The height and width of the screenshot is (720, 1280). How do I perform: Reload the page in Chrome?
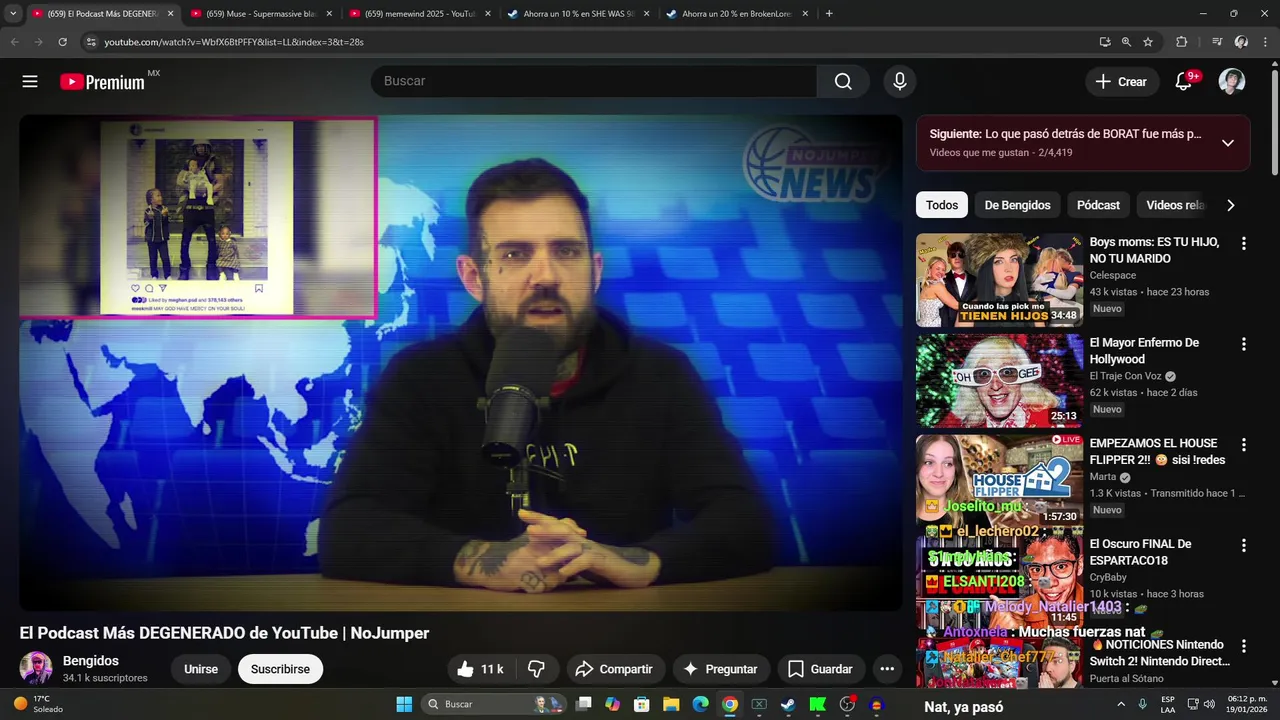(x=62, y=42)
